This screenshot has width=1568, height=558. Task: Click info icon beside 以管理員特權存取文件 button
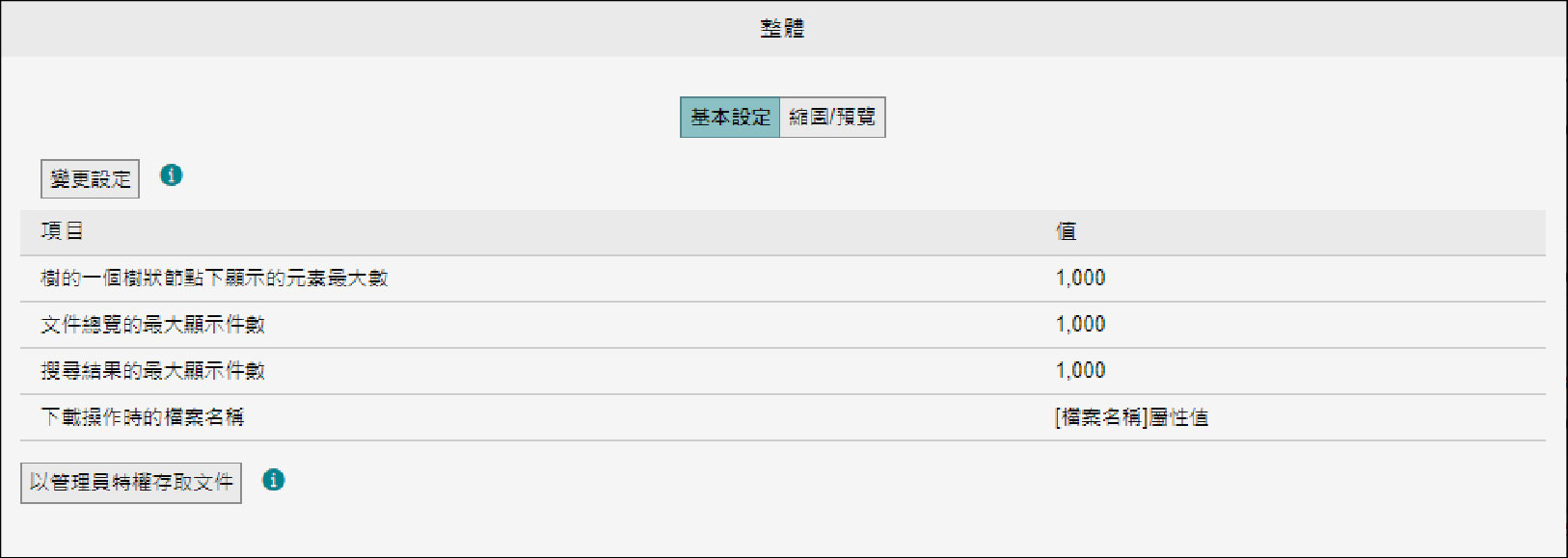[x=273, y=480]
